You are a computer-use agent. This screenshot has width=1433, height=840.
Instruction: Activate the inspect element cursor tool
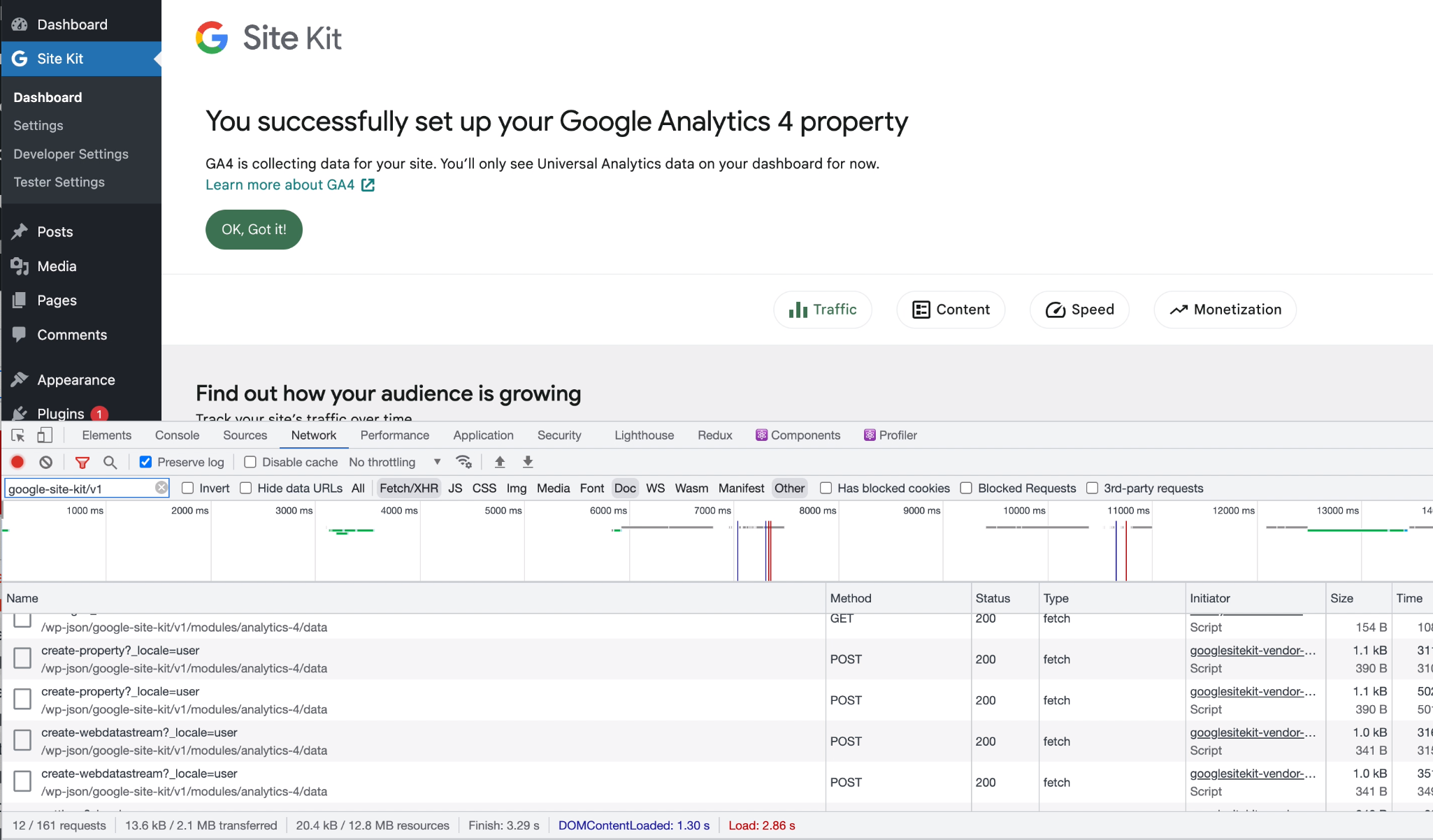point(17,435)
